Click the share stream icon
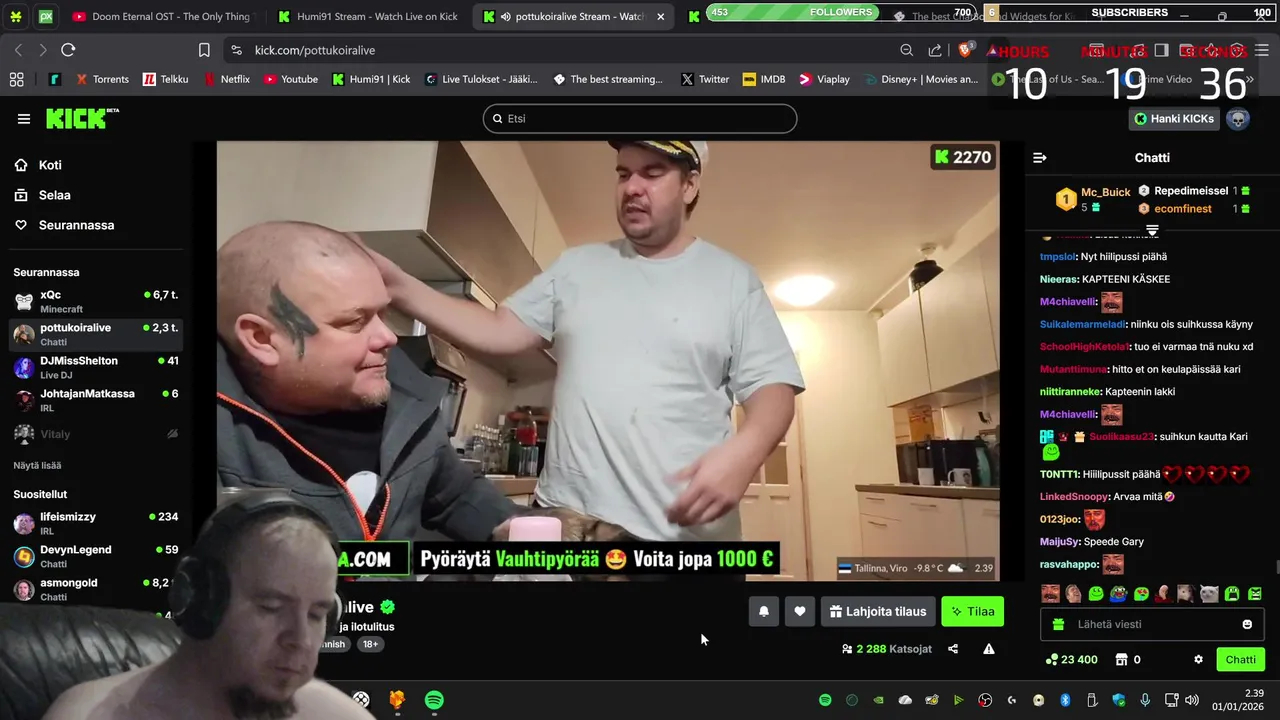 tap(953, 649)
